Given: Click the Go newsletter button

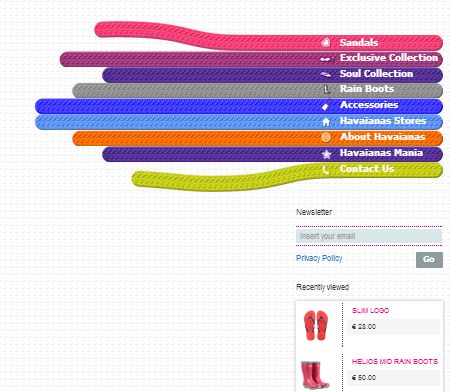Looking at the screenshot, I should click(429, 260).
